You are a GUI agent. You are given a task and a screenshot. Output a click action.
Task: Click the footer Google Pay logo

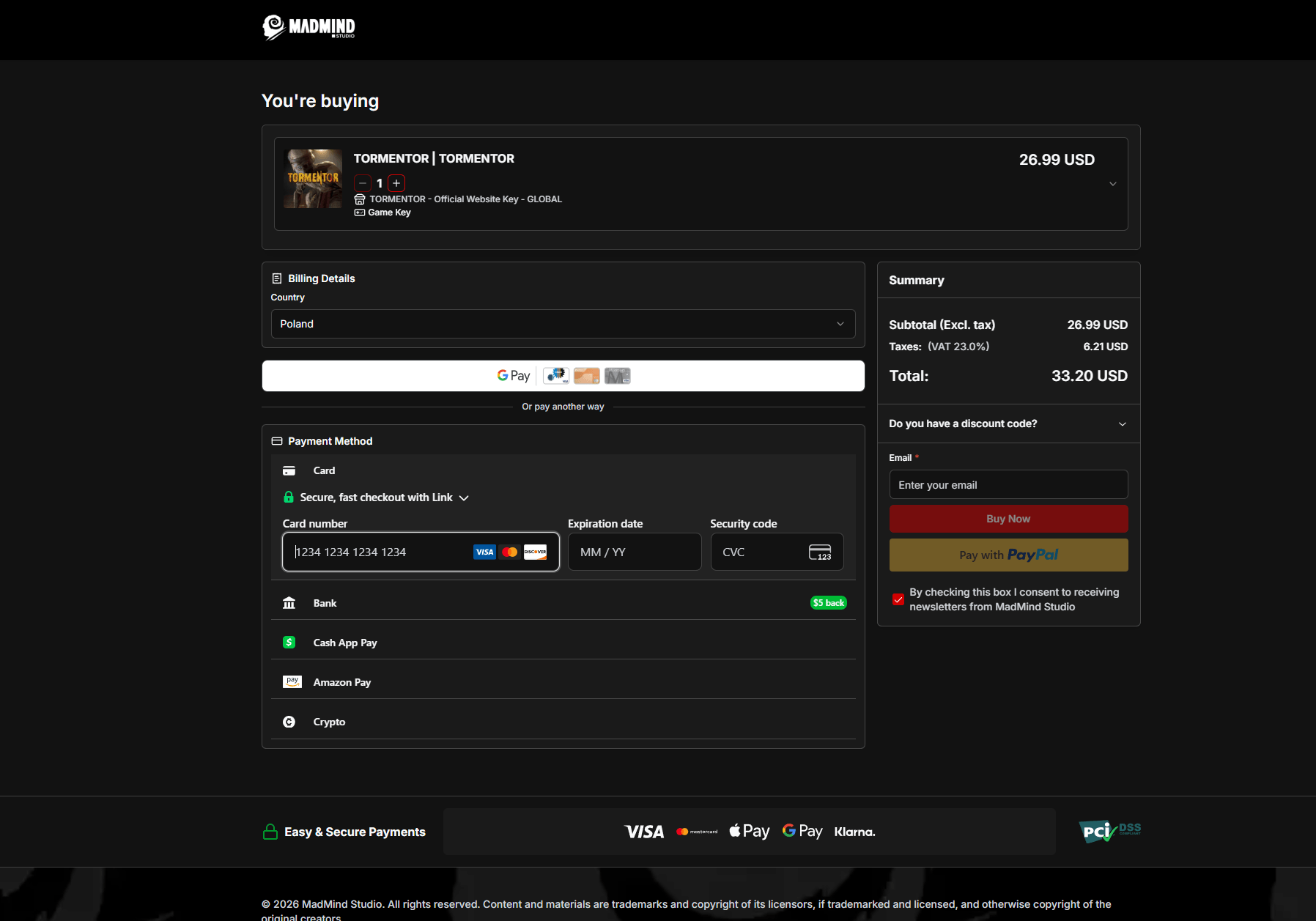click(x=802, y=831)
